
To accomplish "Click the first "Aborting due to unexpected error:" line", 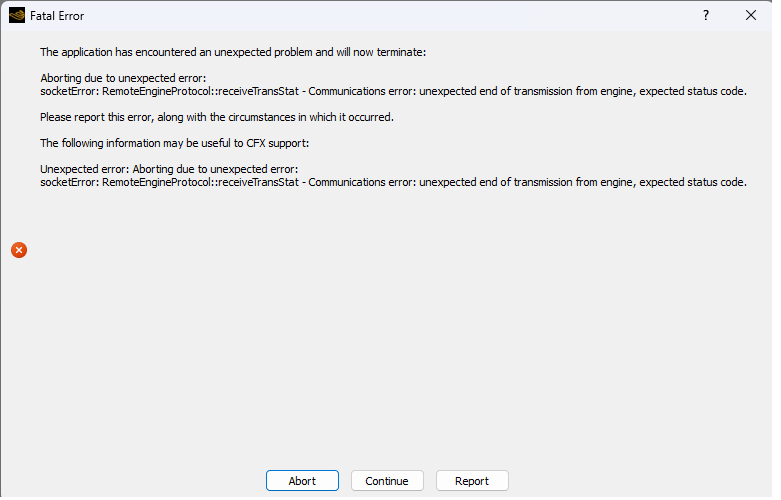I will (x=123, y=78).
